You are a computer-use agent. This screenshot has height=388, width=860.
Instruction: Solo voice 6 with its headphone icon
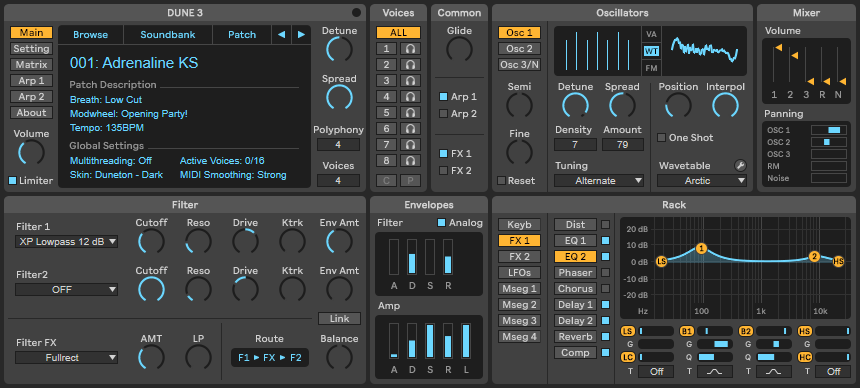pos(410,129)
